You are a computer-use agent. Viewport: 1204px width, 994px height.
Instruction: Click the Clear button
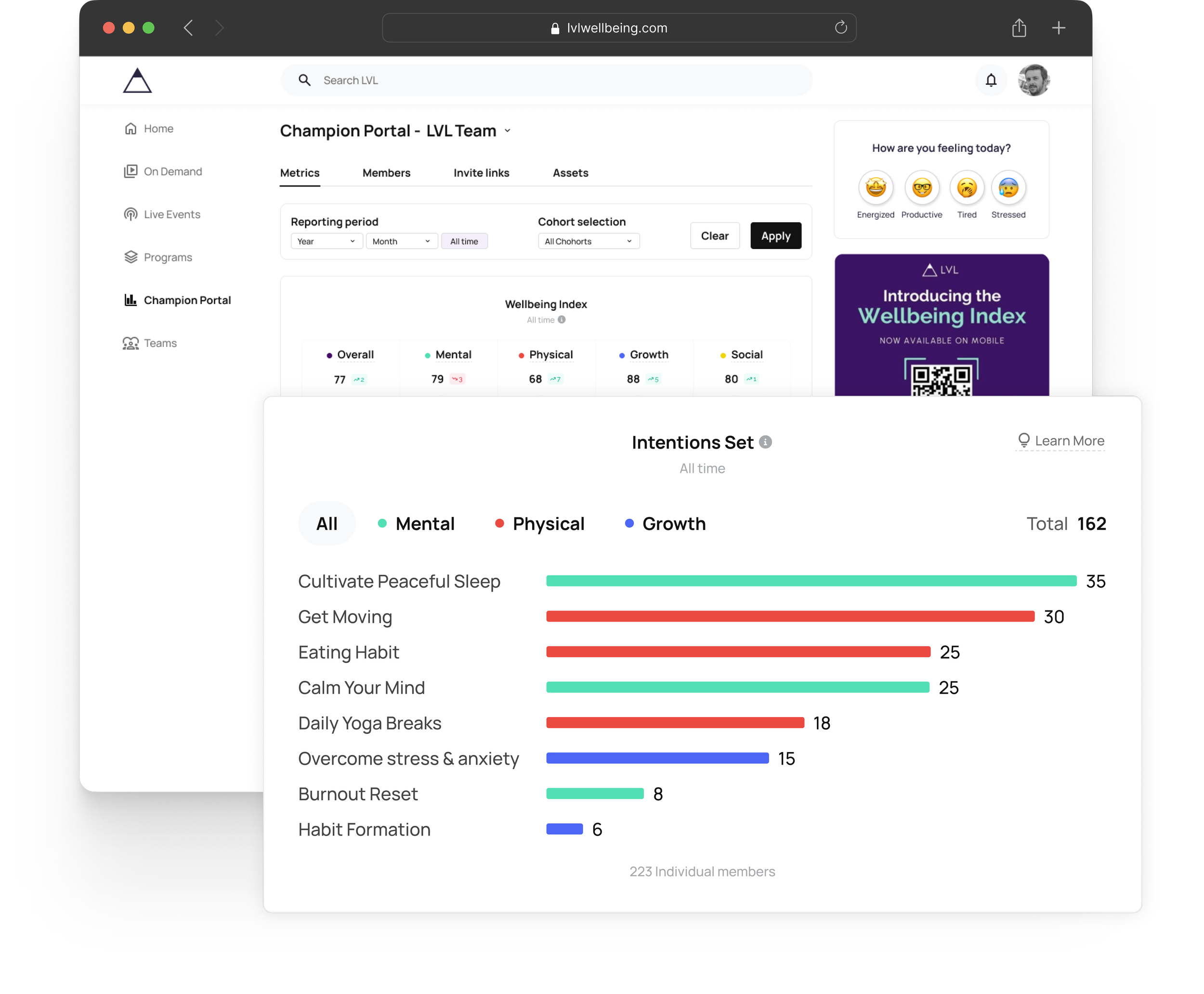pyautogui.click(x=715, y=235)
